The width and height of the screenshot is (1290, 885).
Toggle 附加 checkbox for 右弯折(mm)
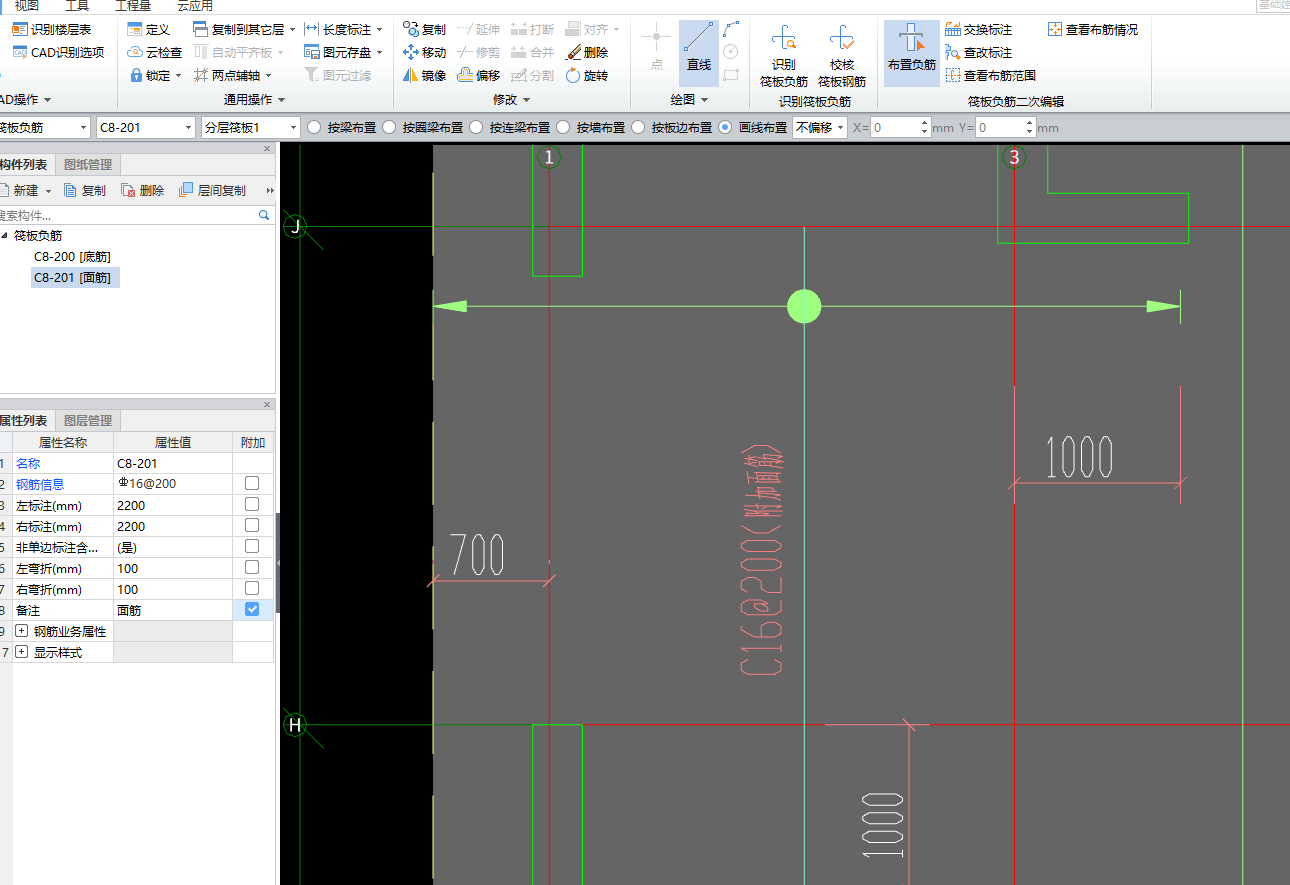coord(252,588)
